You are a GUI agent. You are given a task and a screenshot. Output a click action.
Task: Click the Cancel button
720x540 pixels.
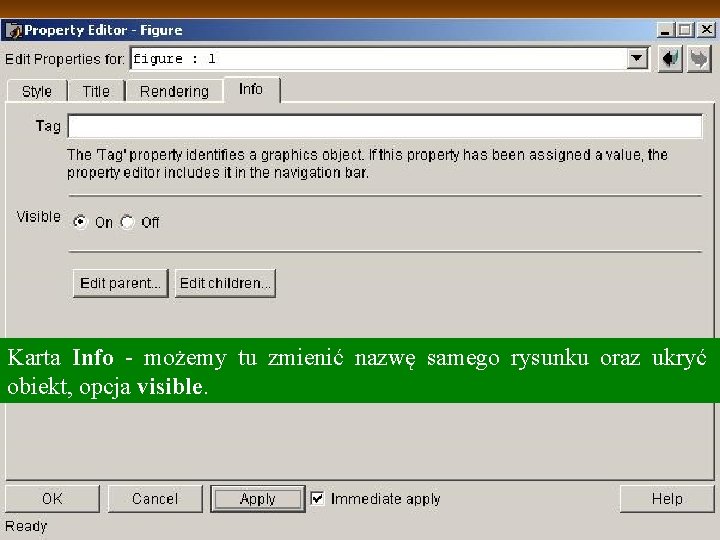coord(155,499)
